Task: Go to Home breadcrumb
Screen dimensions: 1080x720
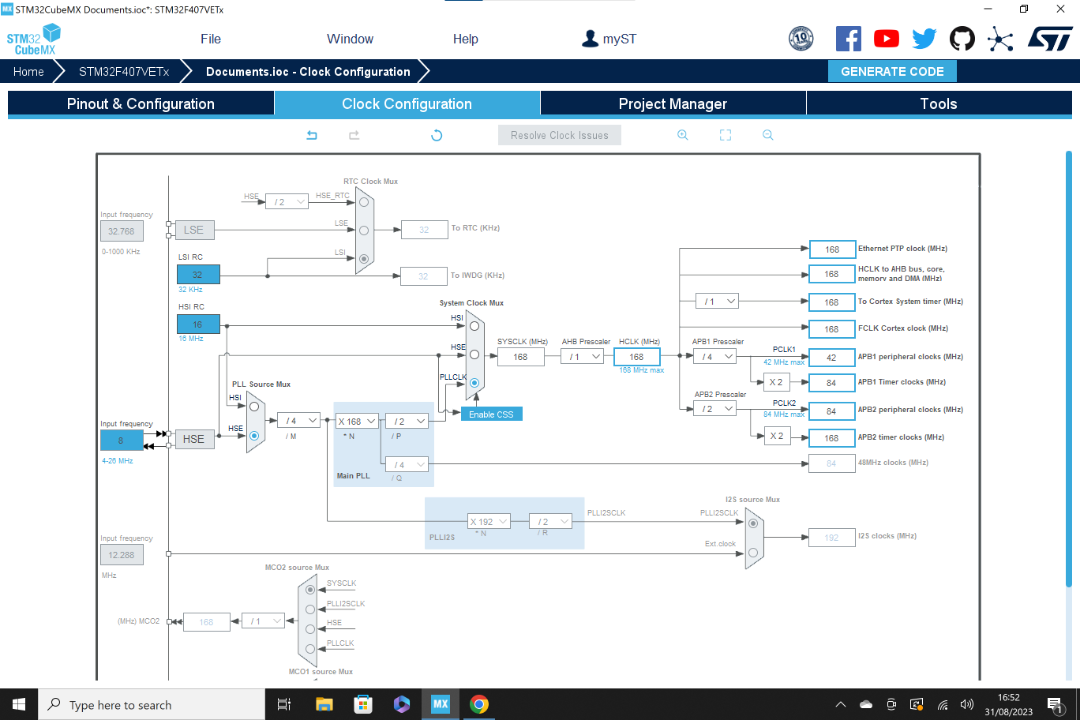Action: (28, 71)
